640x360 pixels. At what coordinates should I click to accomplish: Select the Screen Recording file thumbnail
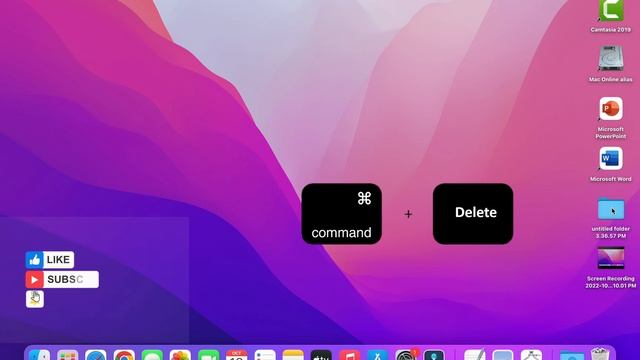coord(611,258)
